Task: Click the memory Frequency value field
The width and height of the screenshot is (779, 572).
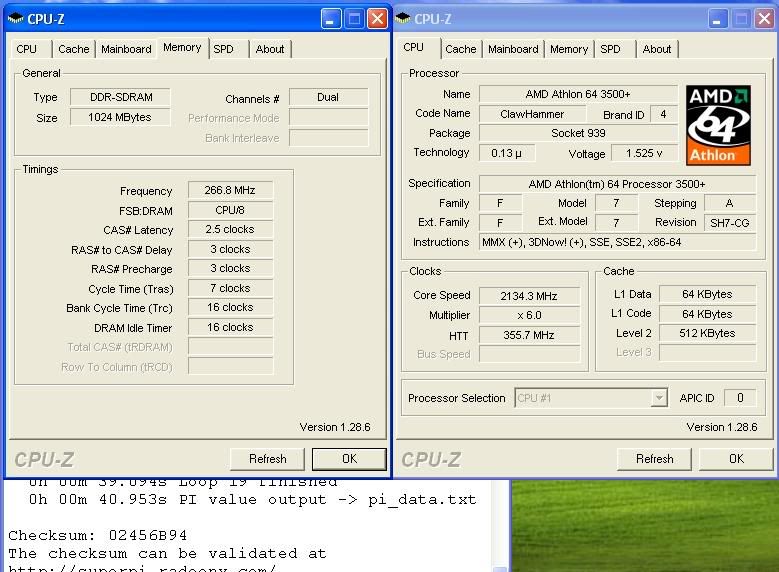Action: (230, 191)
